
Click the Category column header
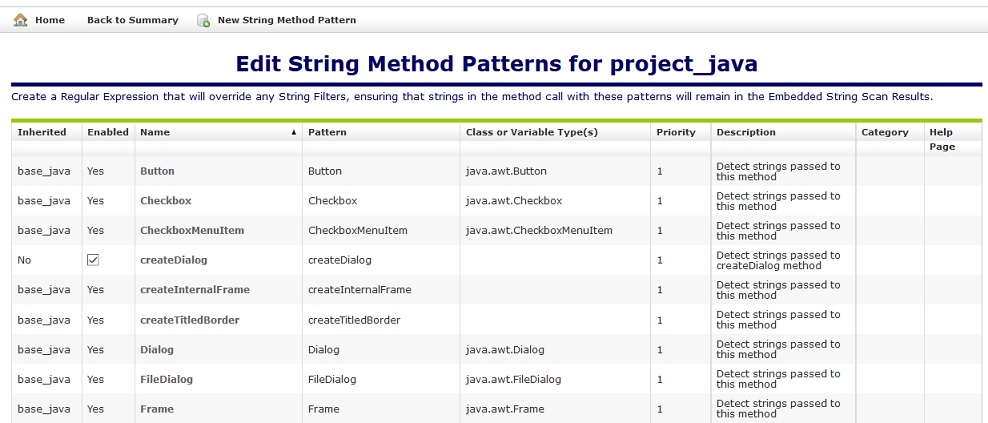[x=884, y=132]
